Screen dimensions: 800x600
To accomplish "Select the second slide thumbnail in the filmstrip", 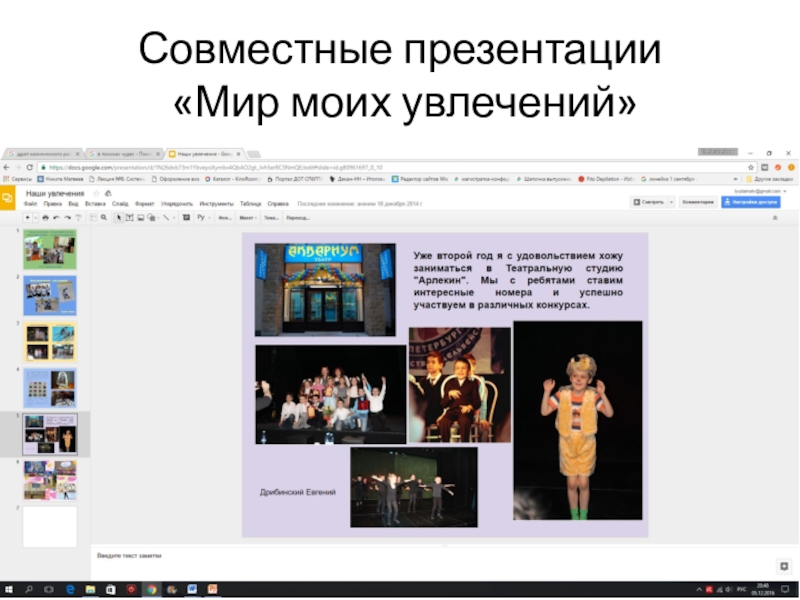I will point(50,296).
